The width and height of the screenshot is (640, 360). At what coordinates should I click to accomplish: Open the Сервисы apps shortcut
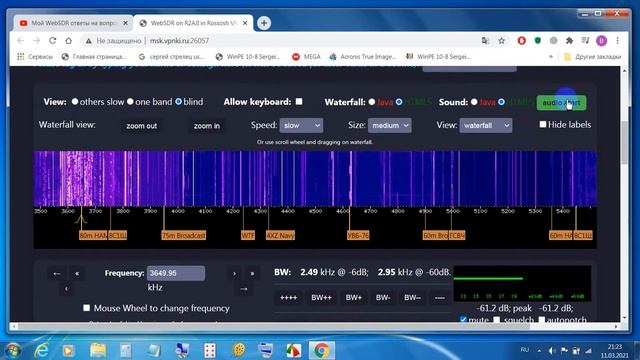click(35, 57)
